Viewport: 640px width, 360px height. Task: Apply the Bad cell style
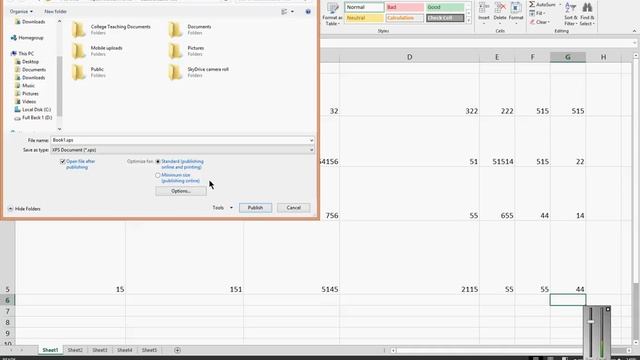point(404,7)
